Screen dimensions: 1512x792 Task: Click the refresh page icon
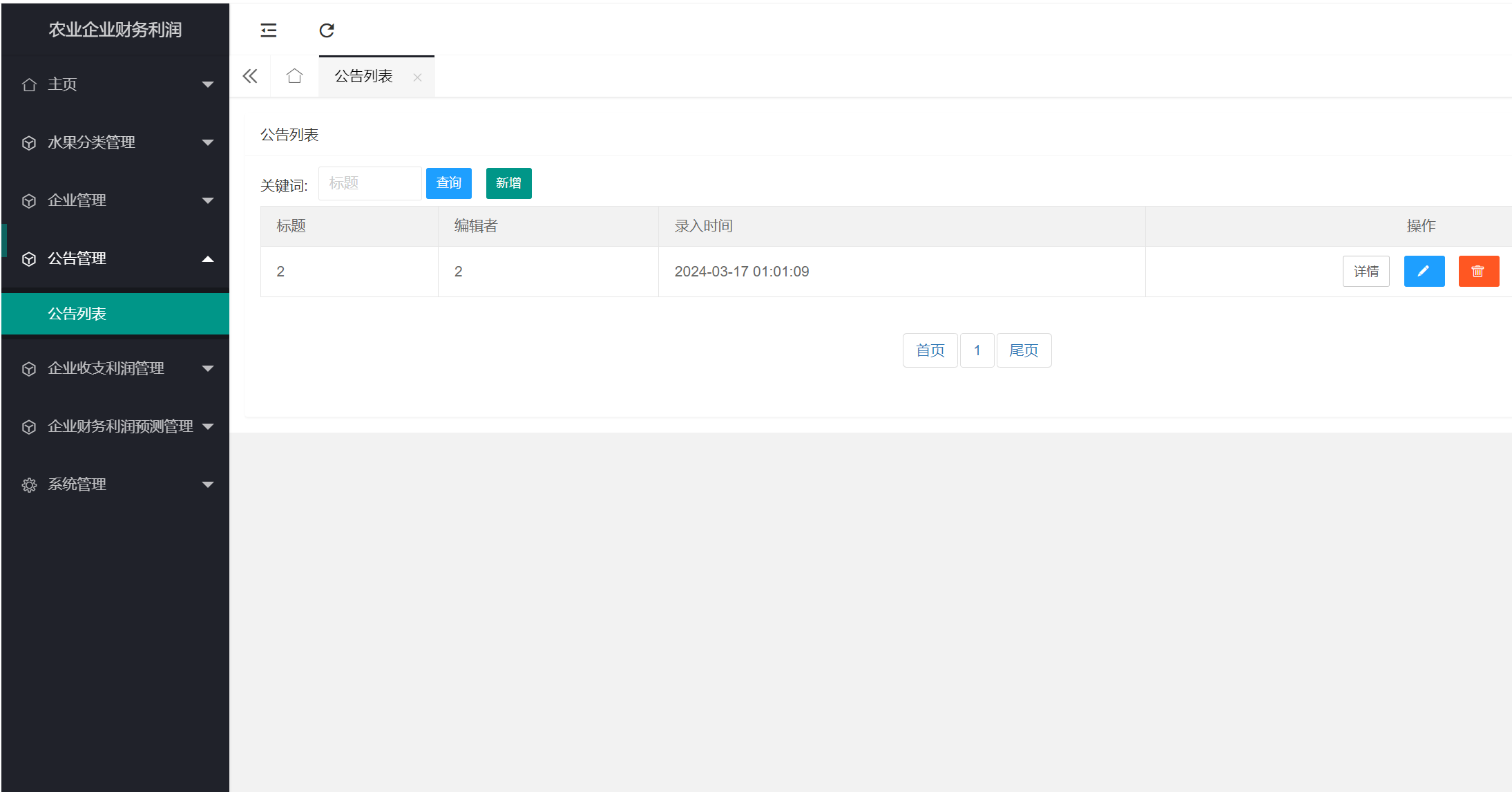pyautogui.click(x=327, y=30)
